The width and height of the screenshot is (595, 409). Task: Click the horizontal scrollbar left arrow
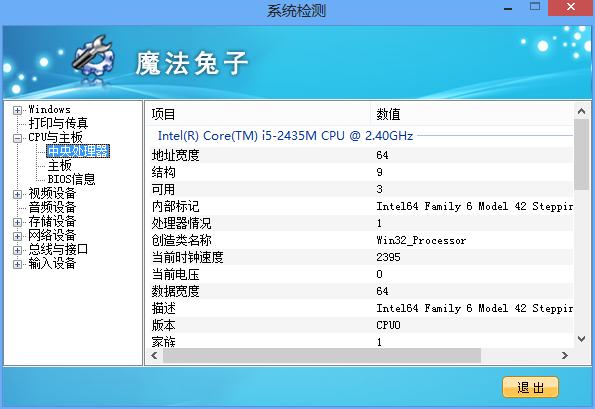click(154, 356)
